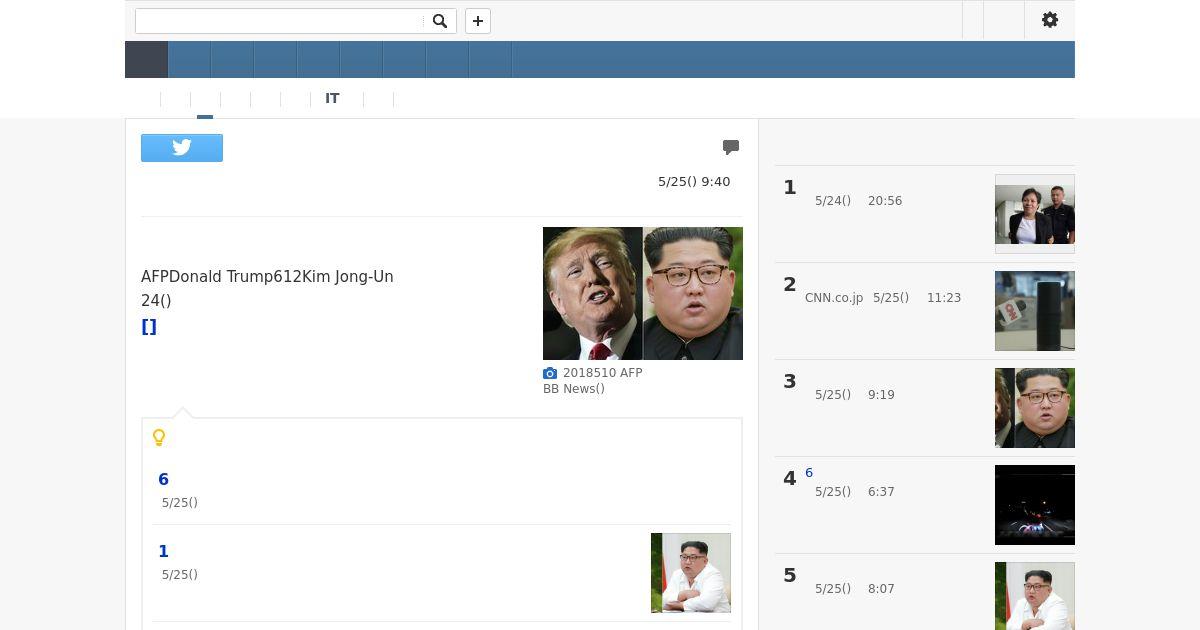
Task: Switch to the IT category tab
Action: click(x=332, y=99)
